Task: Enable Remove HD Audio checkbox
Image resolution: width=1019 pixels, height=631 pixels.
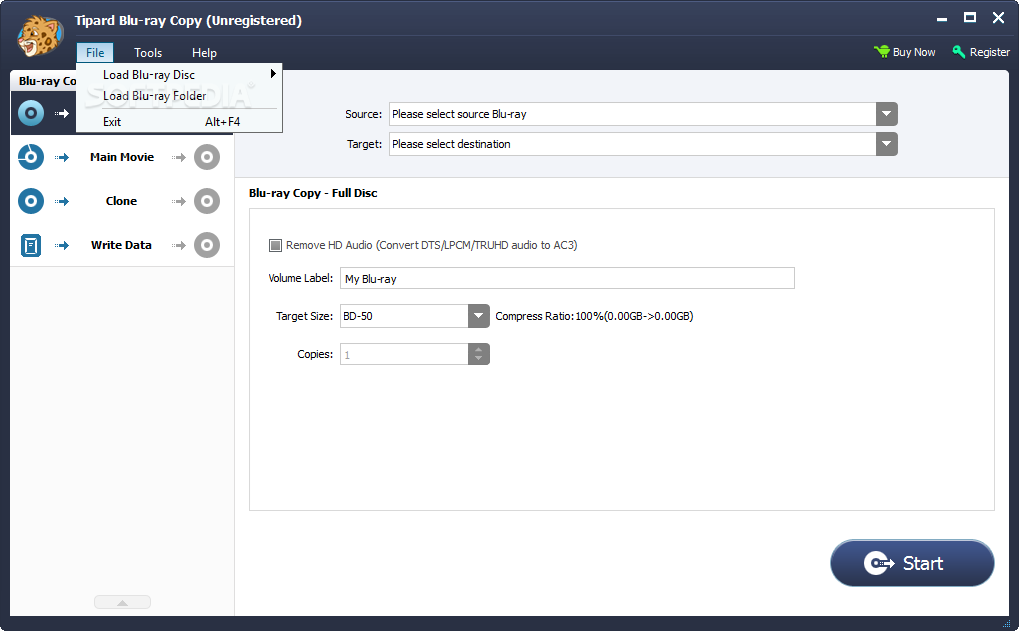Action: (276, 245)
